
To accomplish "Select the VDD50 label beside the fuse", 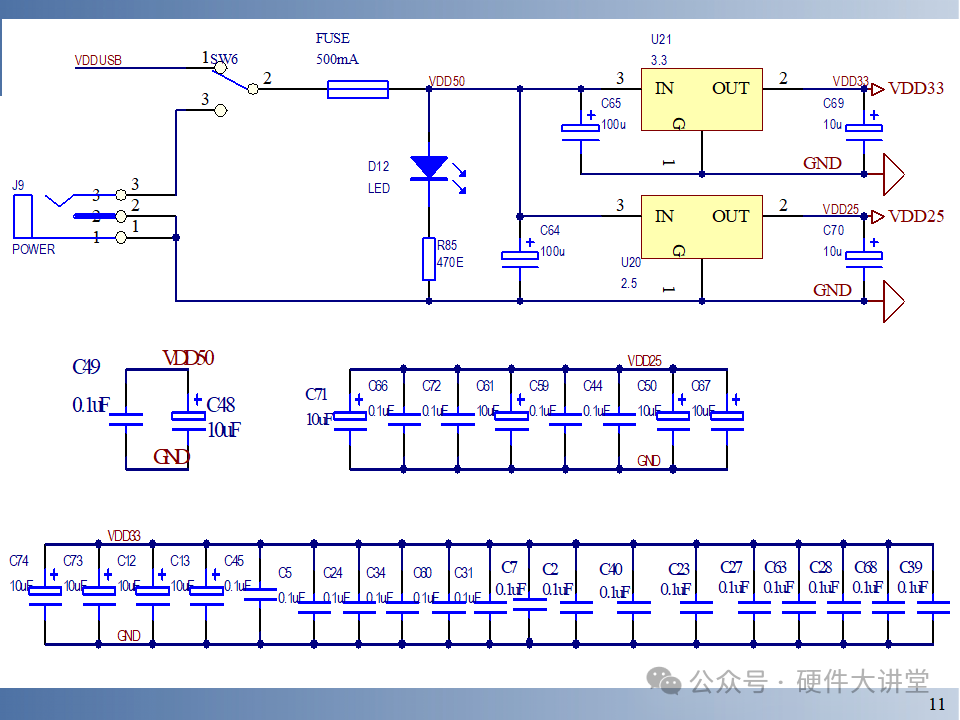I will (x=447, y=81).
